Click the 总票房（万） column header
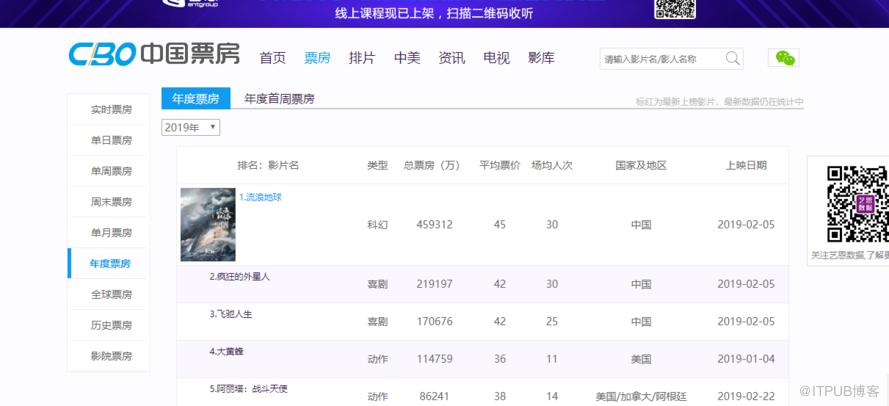Image resolution: width=889 pixels, height=406 pixels. [432, 166]
